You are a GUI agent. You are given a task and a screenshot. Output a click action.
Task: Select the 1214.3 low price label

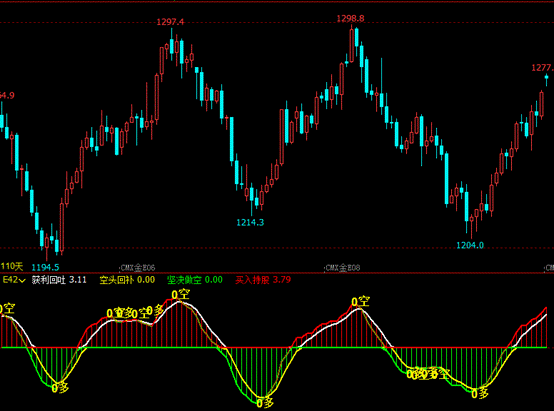click(x=250, y=222)
